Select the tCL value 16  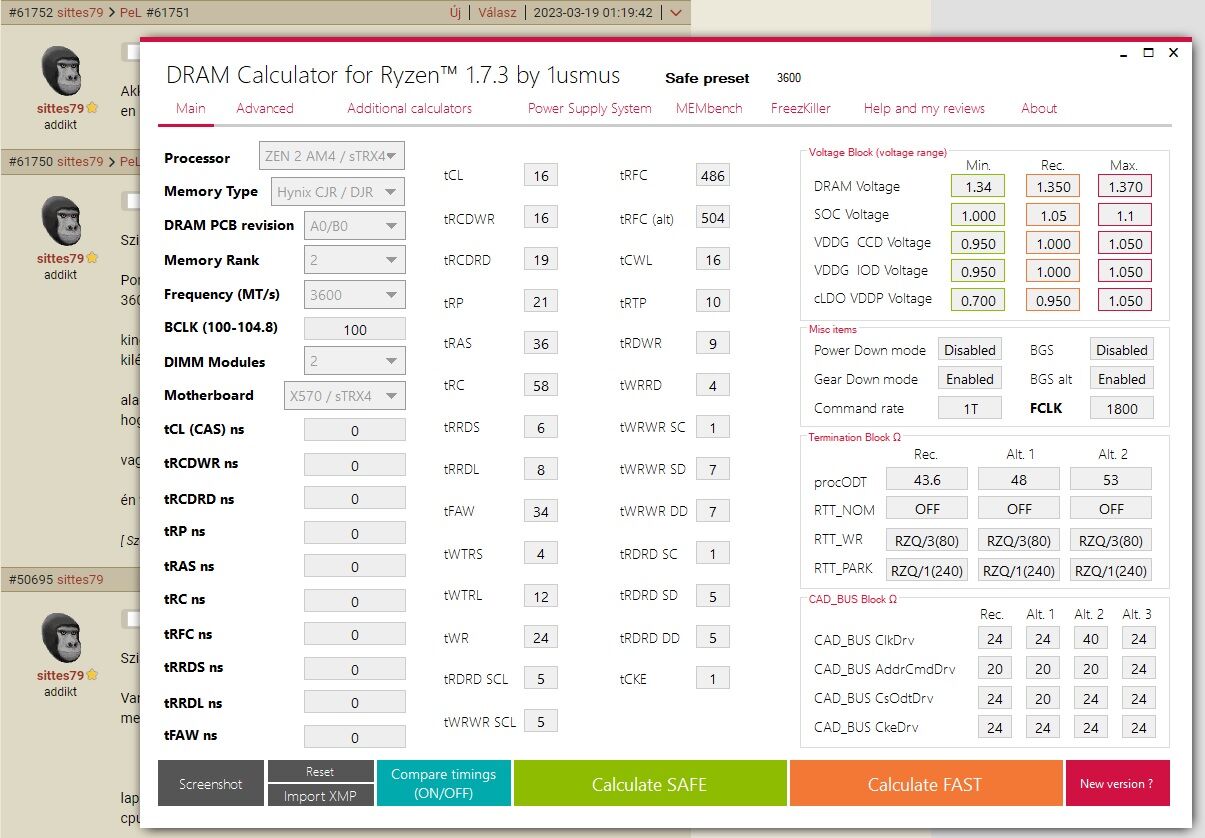(x=541, y=176)
